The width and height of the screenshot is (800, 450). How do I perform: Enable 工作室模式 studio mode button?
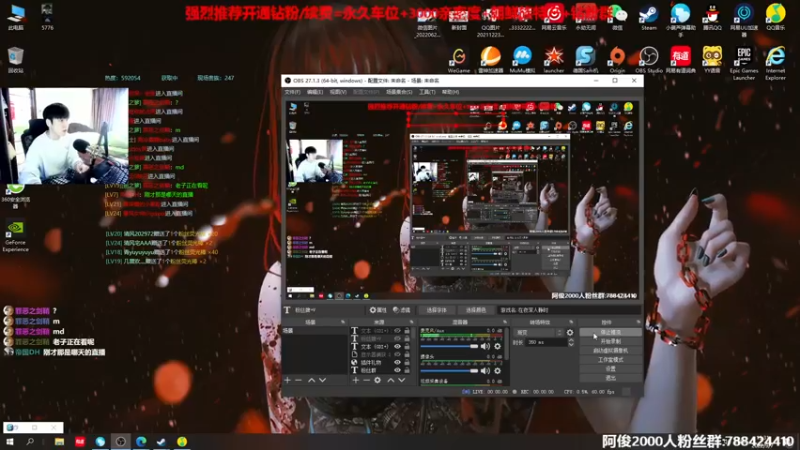click(610, 360)
